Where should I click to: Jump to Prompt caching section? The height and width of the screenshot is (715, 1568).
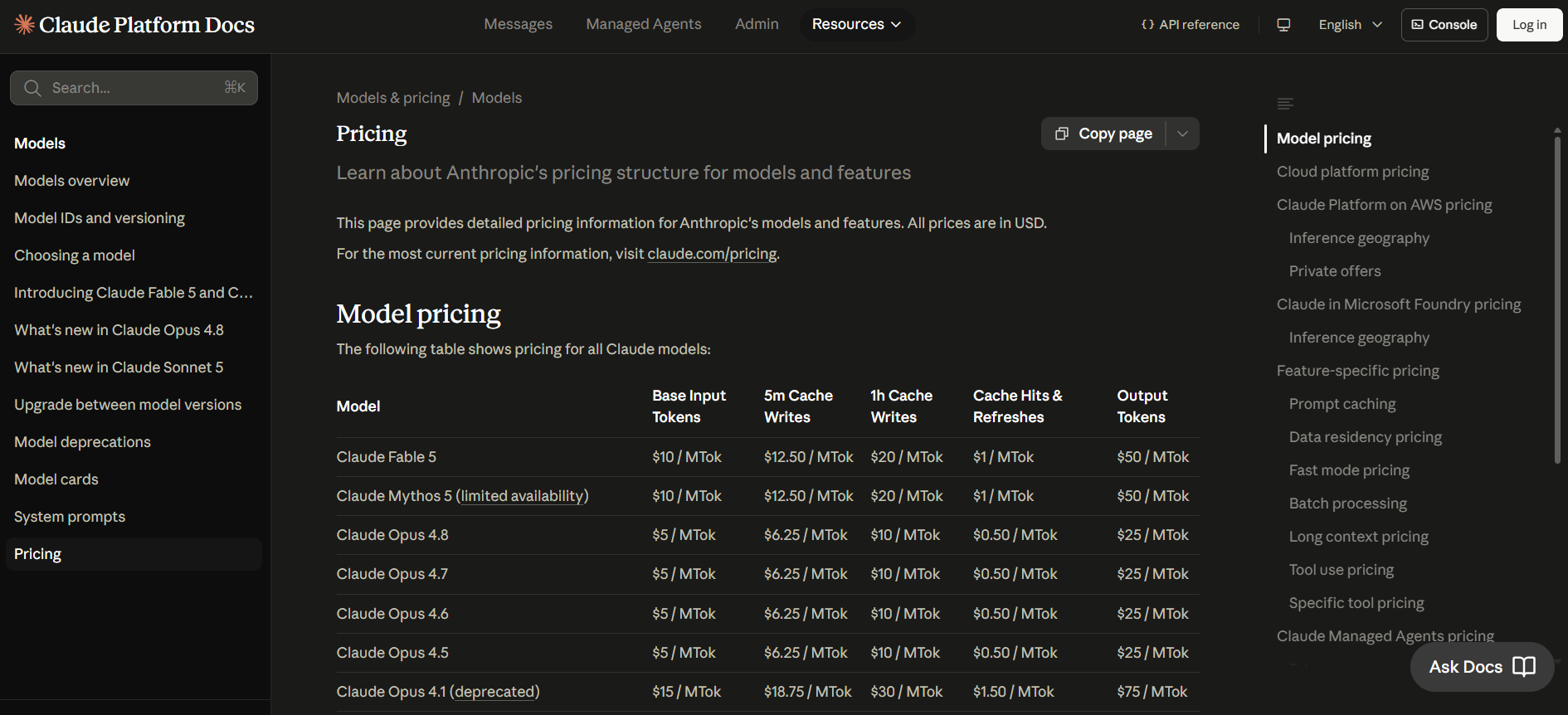tap(1342, 404)
